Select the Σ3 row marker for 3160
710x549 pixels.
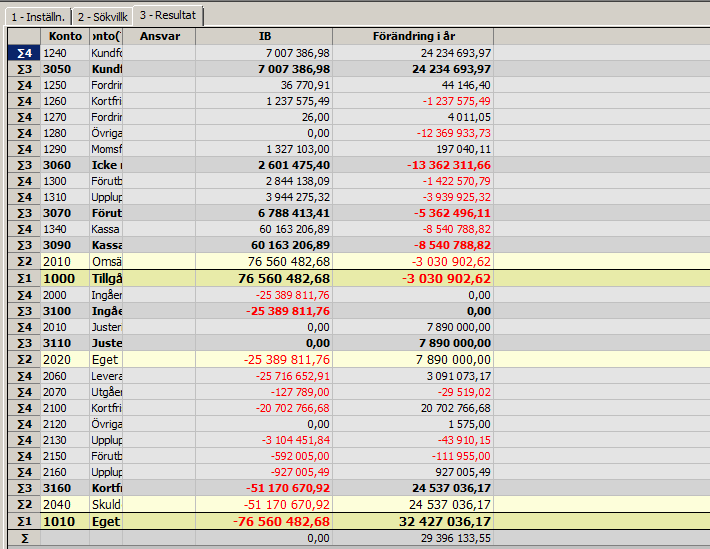24,488
